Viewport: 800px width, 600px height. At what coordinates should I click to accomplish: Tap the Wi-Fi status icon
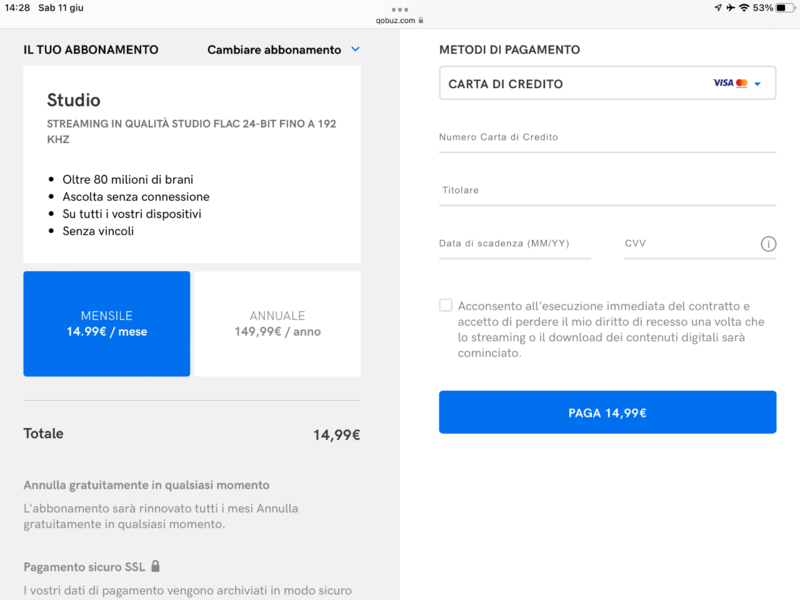[x=744, y=8]
